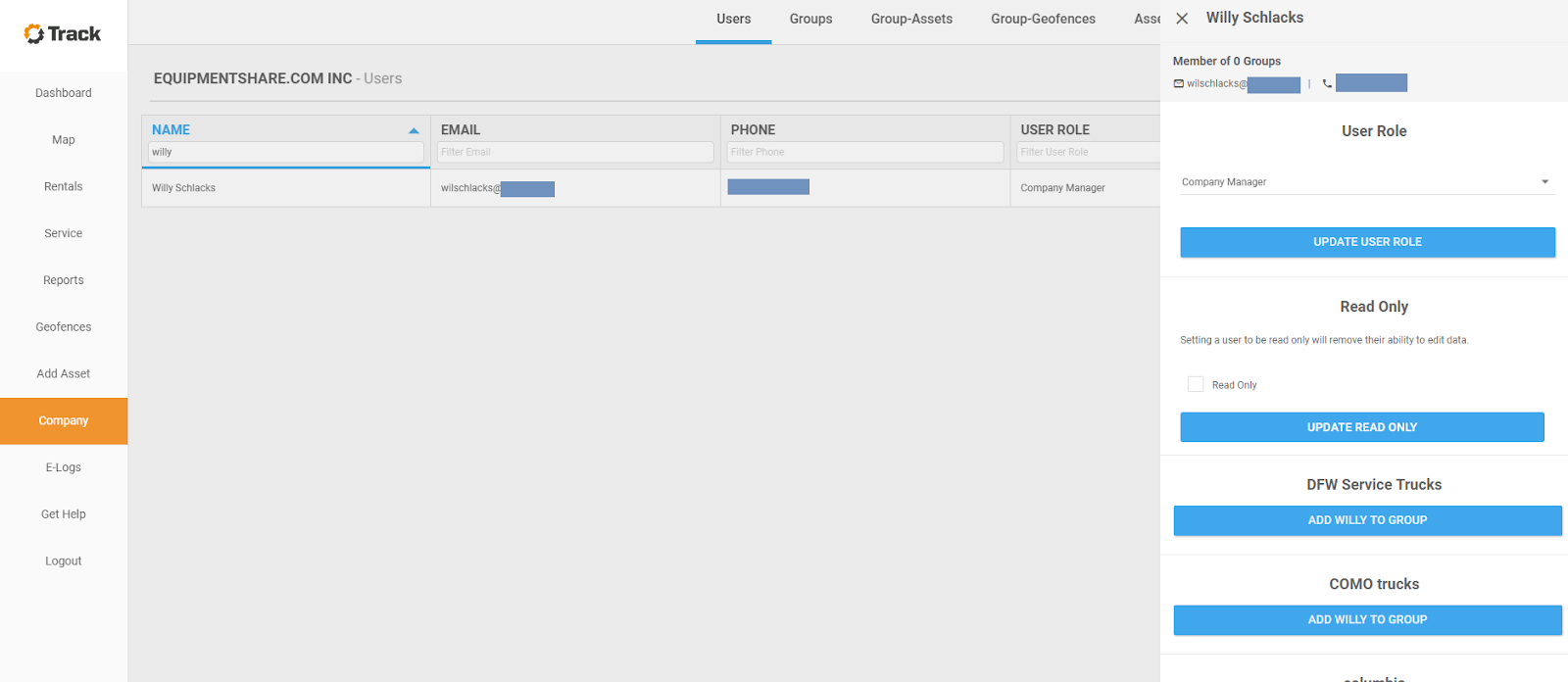This screenshot has width=1568, height=682.
Task: Click Logout in the sidebar
Action: pyautogui.click(x=64, y=561)
